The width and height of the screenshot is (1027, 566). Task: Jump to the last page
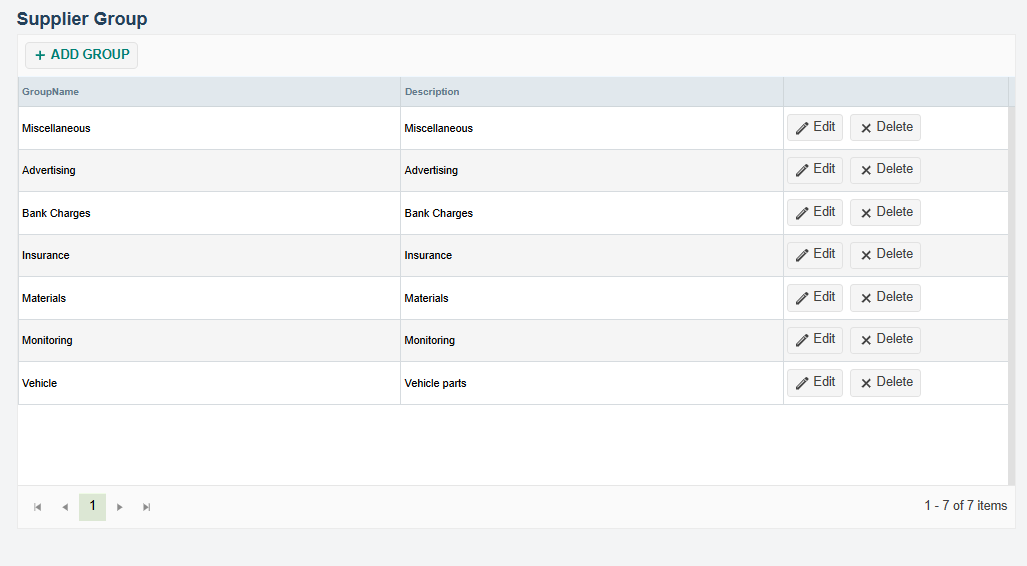point(147,507)
